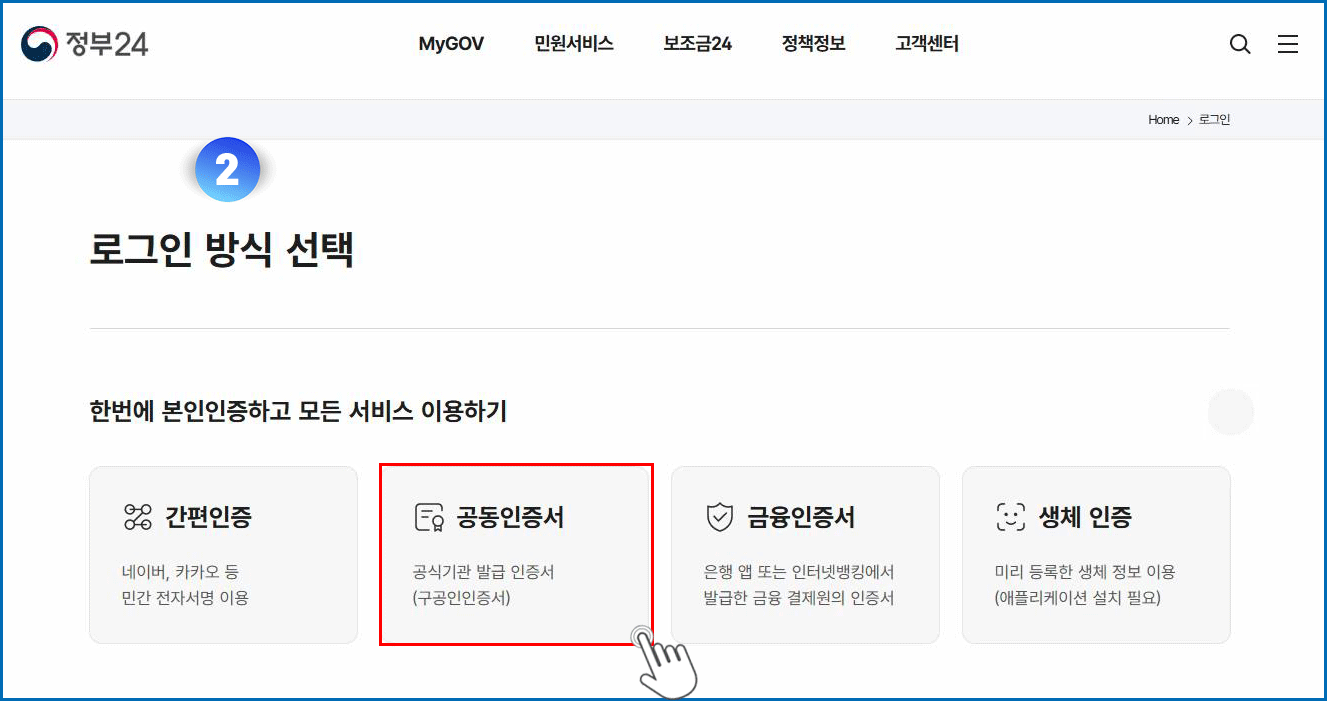Open the hamburger menu icon
This screenshot has width=1327, height=701.
[1288, 44]
